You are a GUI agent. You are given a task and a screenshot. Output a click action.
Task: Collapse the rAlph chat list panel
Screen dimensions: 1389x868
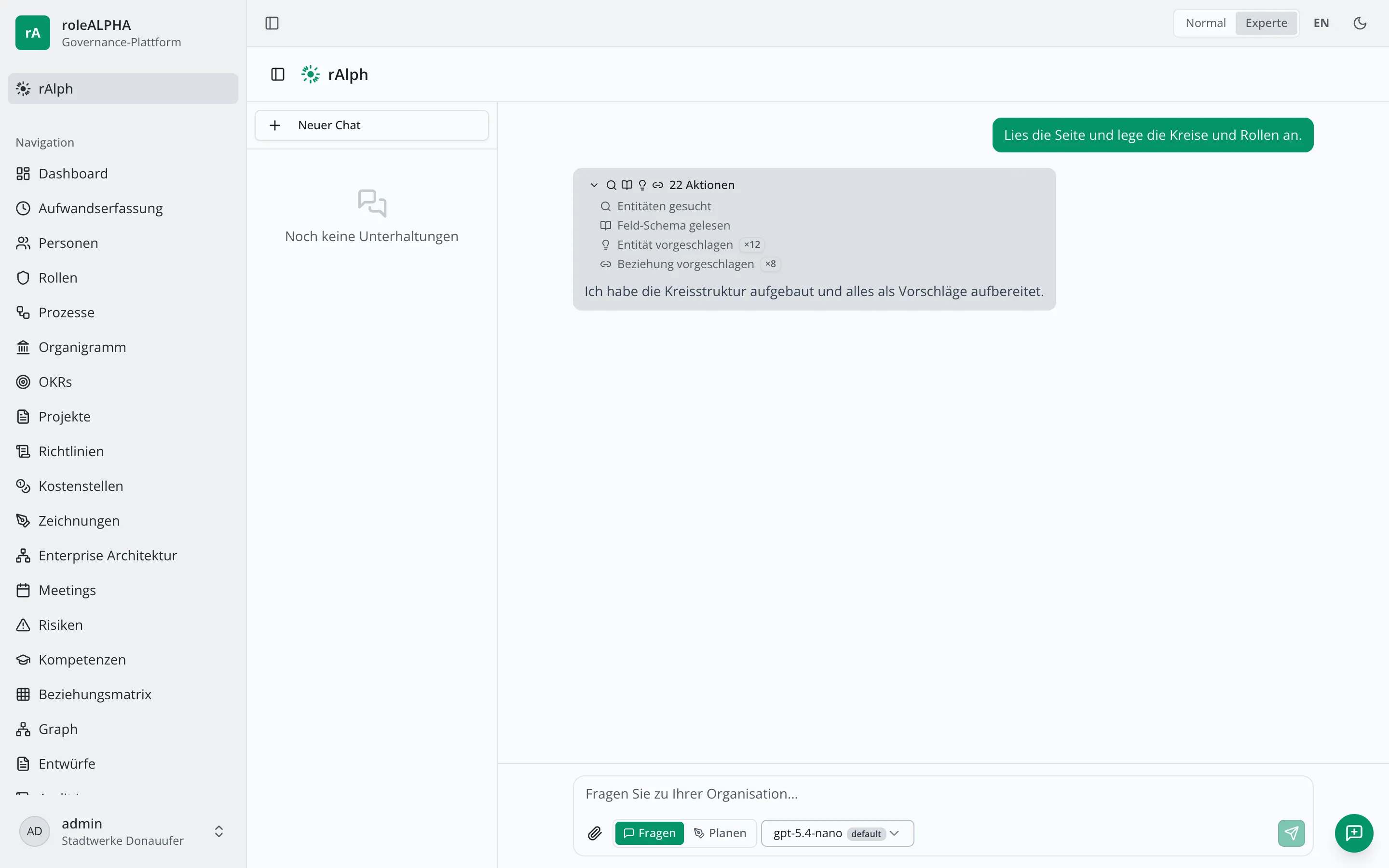(278, 74)
